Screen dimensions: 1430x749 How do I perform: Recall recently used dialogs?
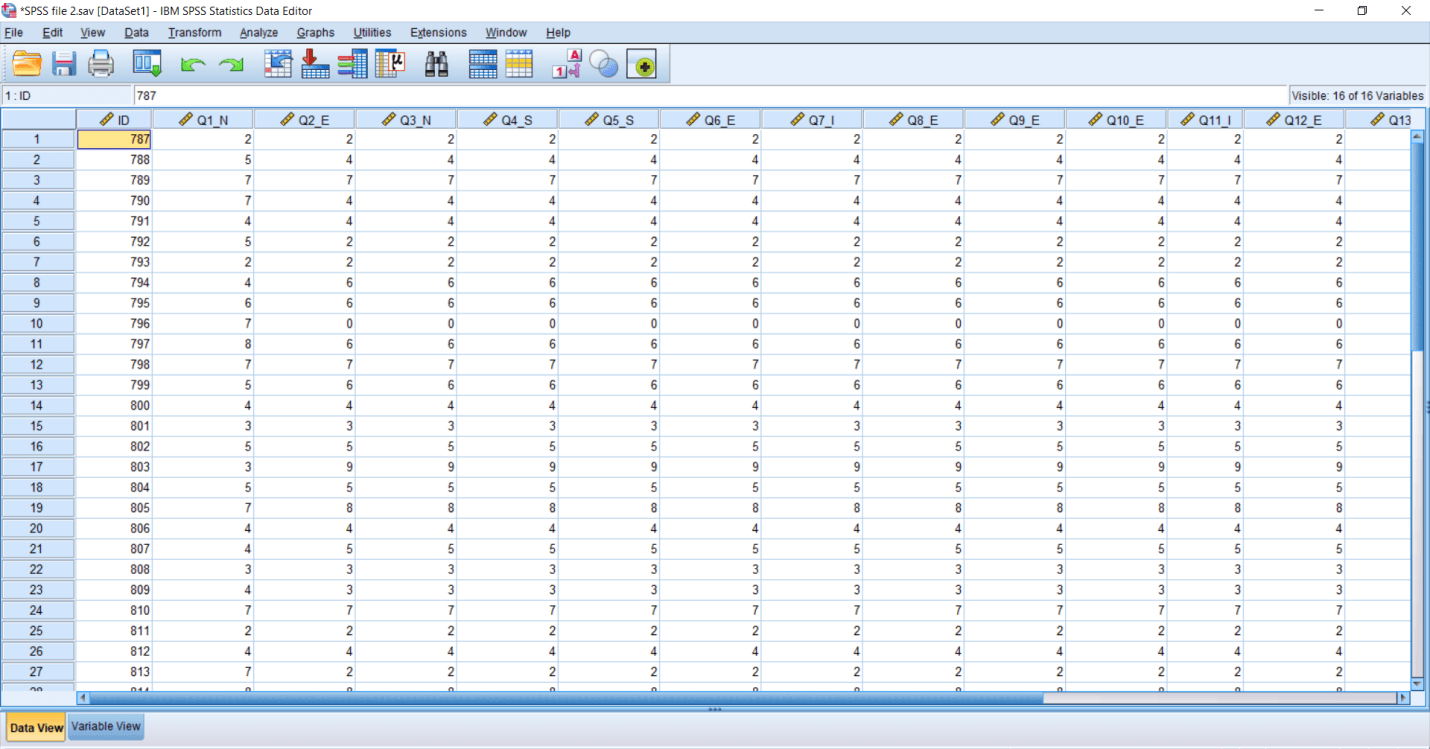(147, 63)
